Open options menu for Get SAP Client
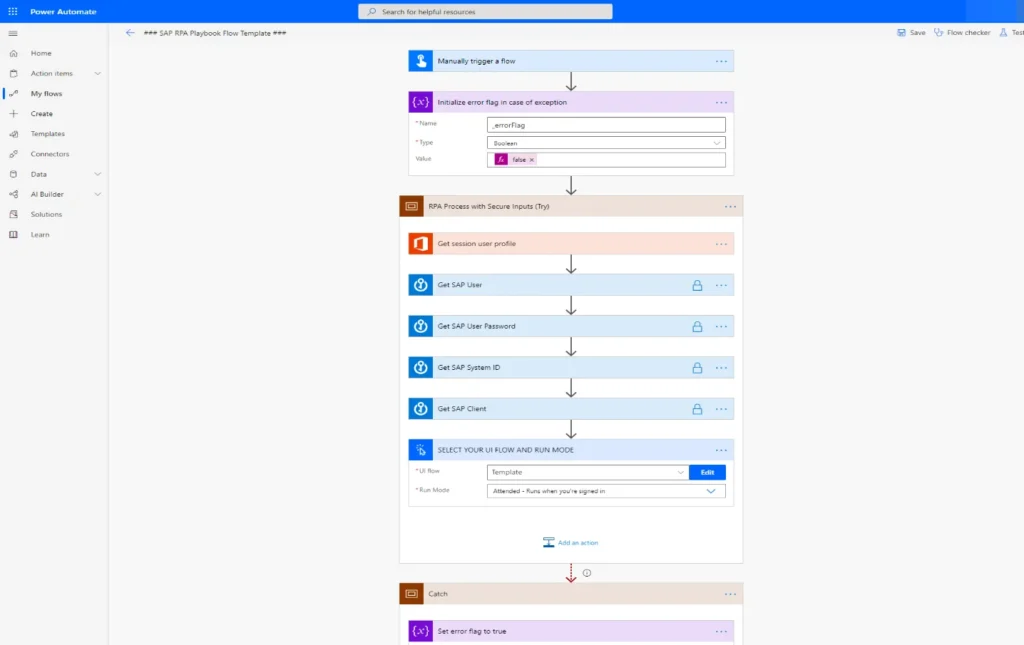The image size is (1024, 645). coord(721,409)
